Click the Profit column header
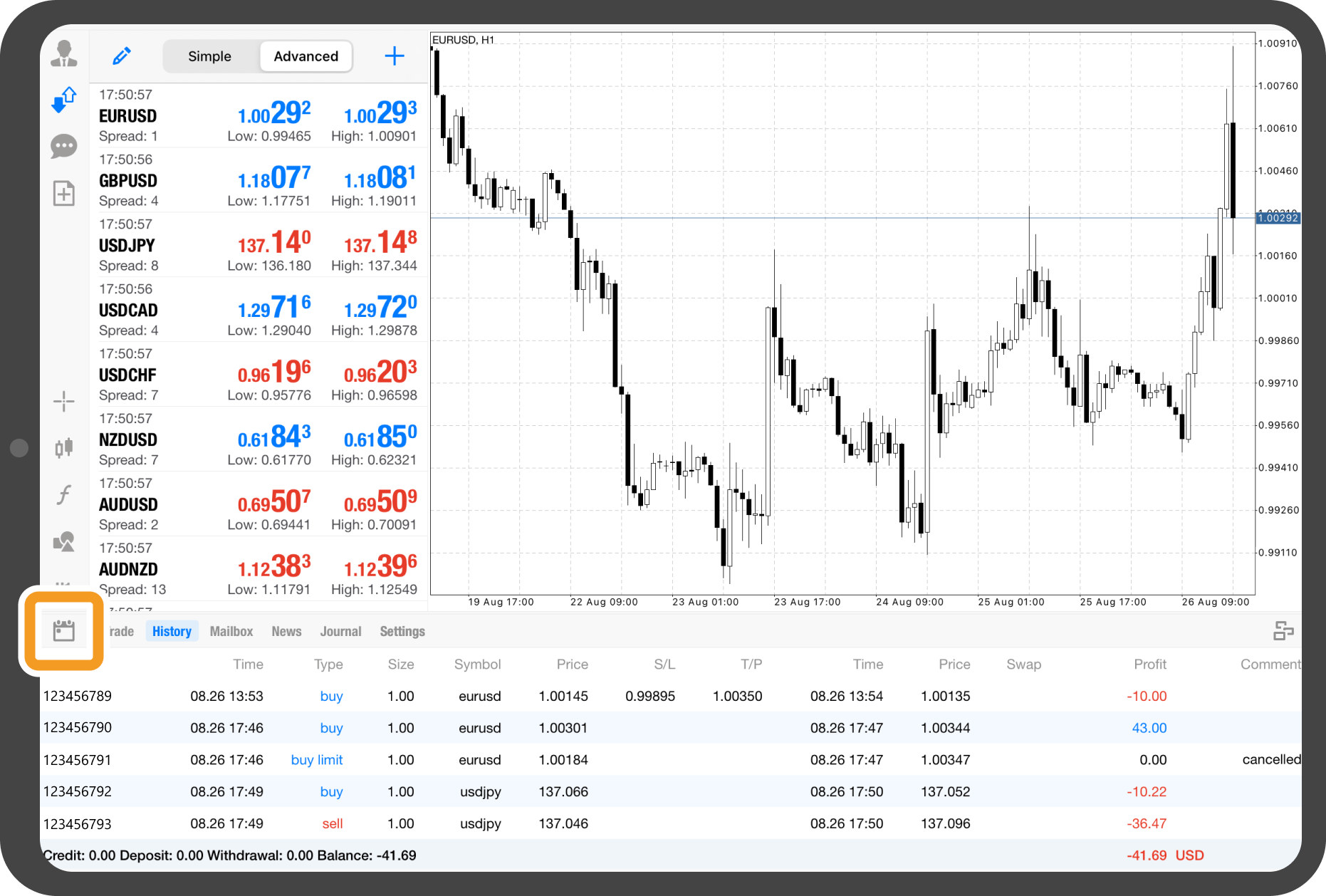Image resolution: width=1326 pixels, height=896 pixels. point(1149,664)
